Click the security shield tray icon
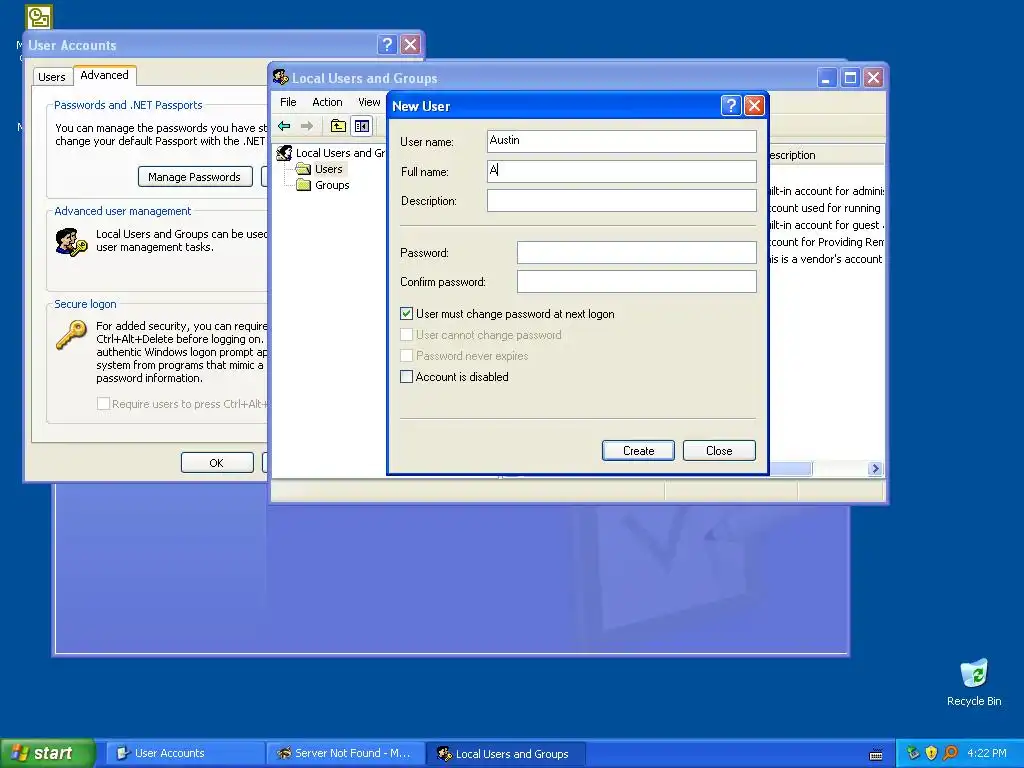Screen dimensions: 1024x768 pos(932,753)
